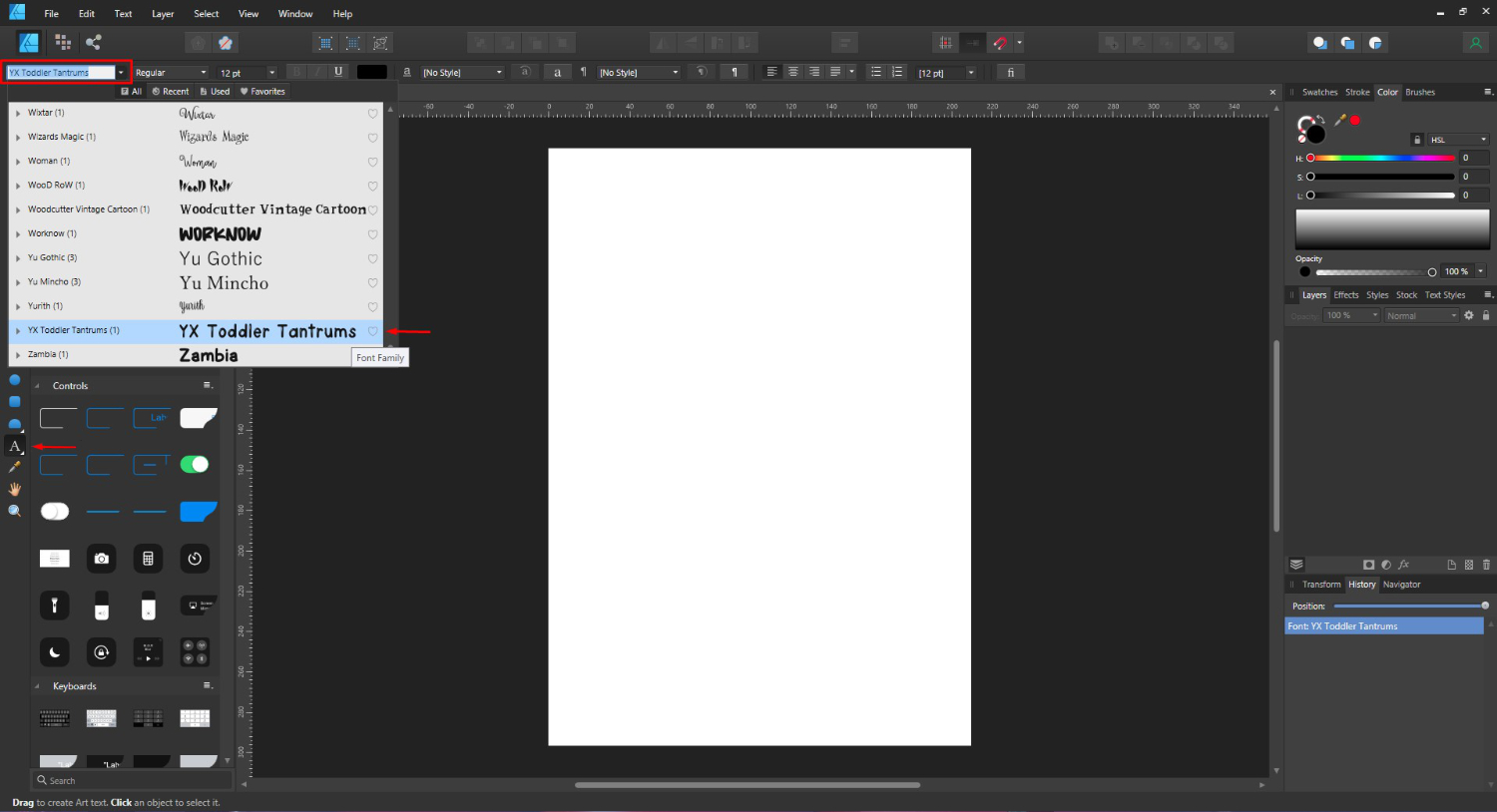Expand the Zambia font family
1497x812 pixels.
[x=18, y=355]
